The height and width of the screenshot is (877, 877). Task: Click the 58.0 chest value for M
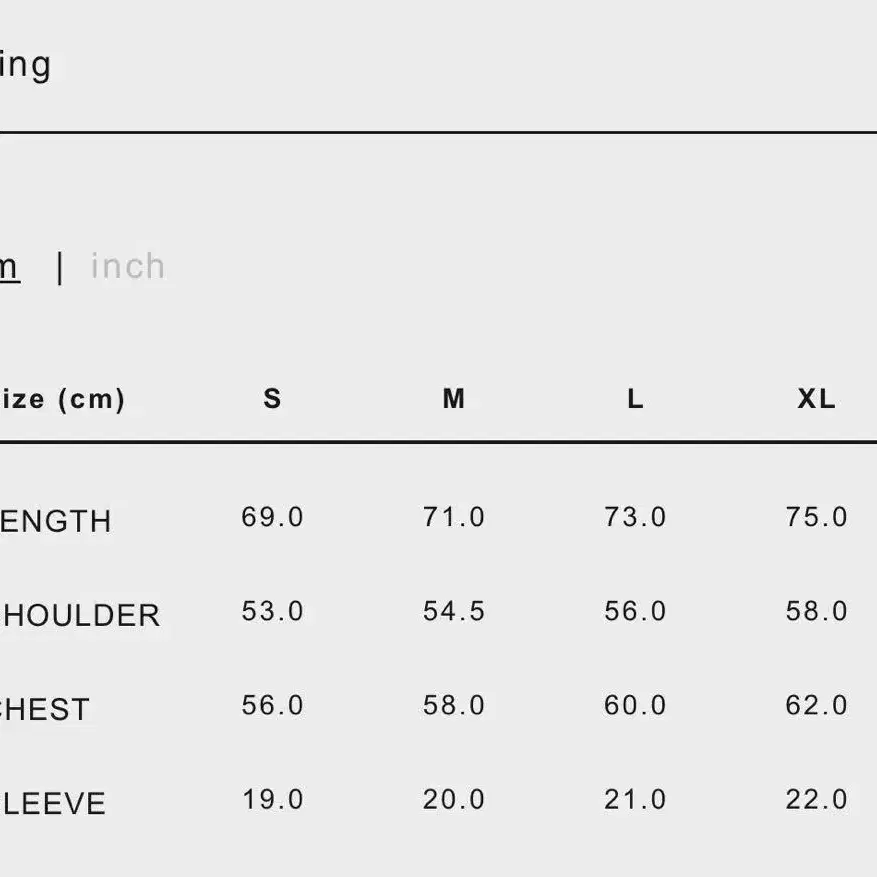pos(454,705)
